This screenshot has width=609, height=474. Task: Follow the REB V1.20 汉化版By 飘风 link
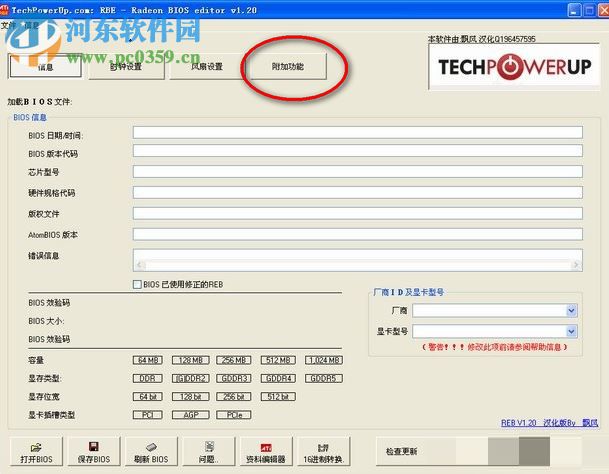(549, 423)
